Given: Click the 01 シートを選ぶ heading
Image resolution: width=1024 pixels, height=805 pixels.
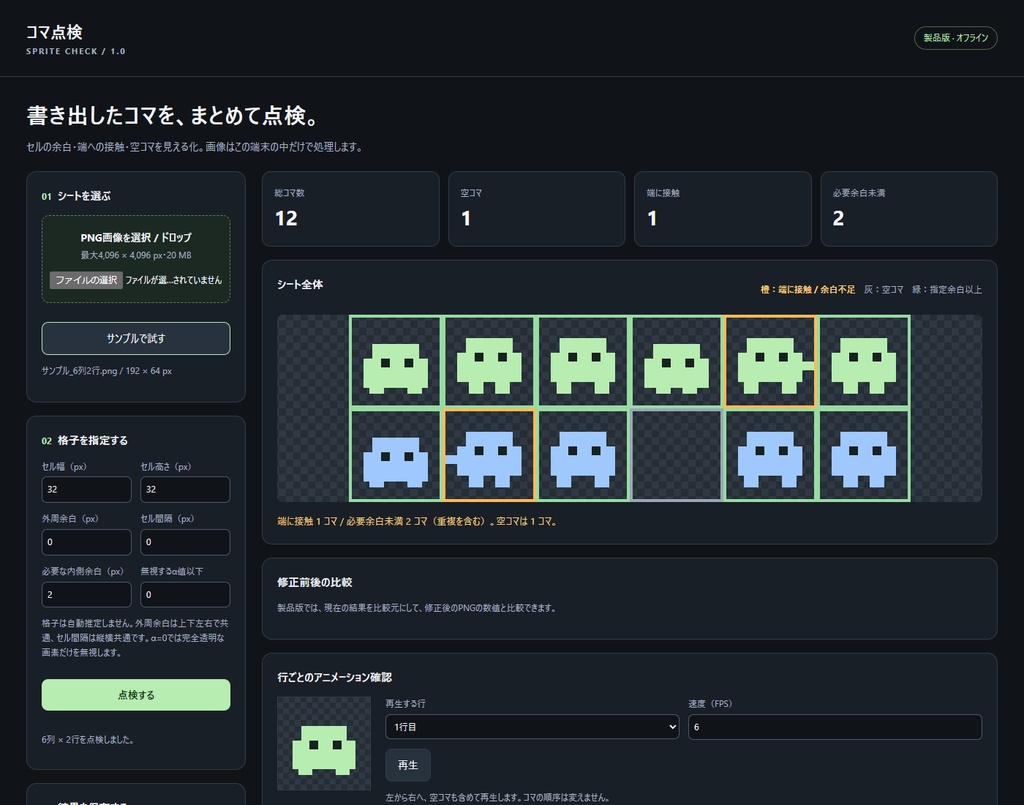Looking at the screenshot, I should pyautogui.click(x=76, y=196).
